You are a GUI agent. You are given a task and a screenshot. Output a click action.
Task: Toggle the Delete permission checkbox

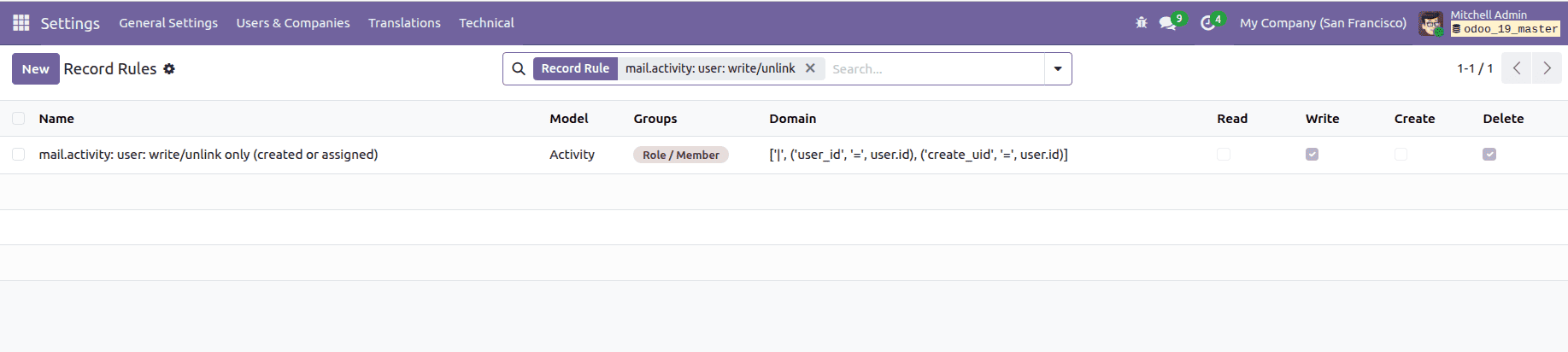[1489, 155]
